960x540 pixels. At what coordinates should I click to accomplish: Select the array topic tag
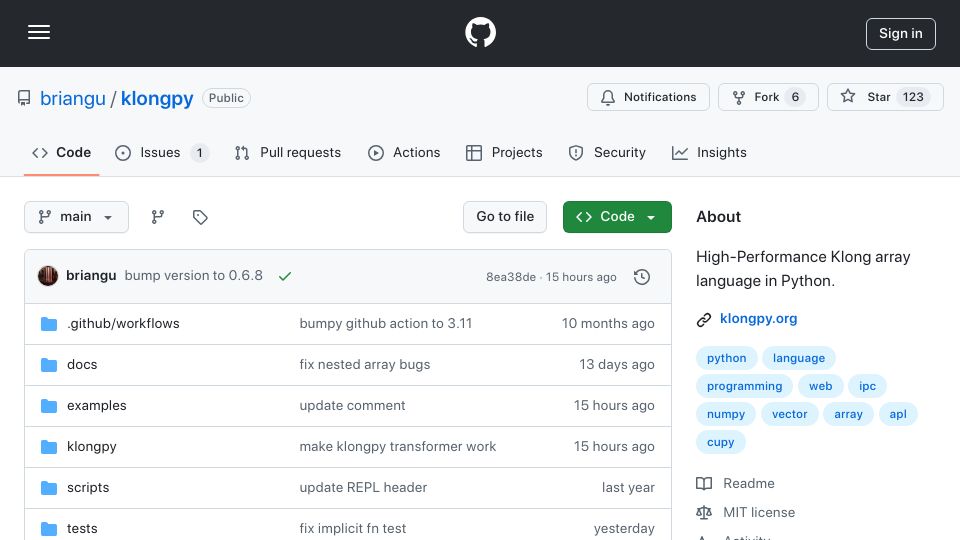[x=849, y=414]
